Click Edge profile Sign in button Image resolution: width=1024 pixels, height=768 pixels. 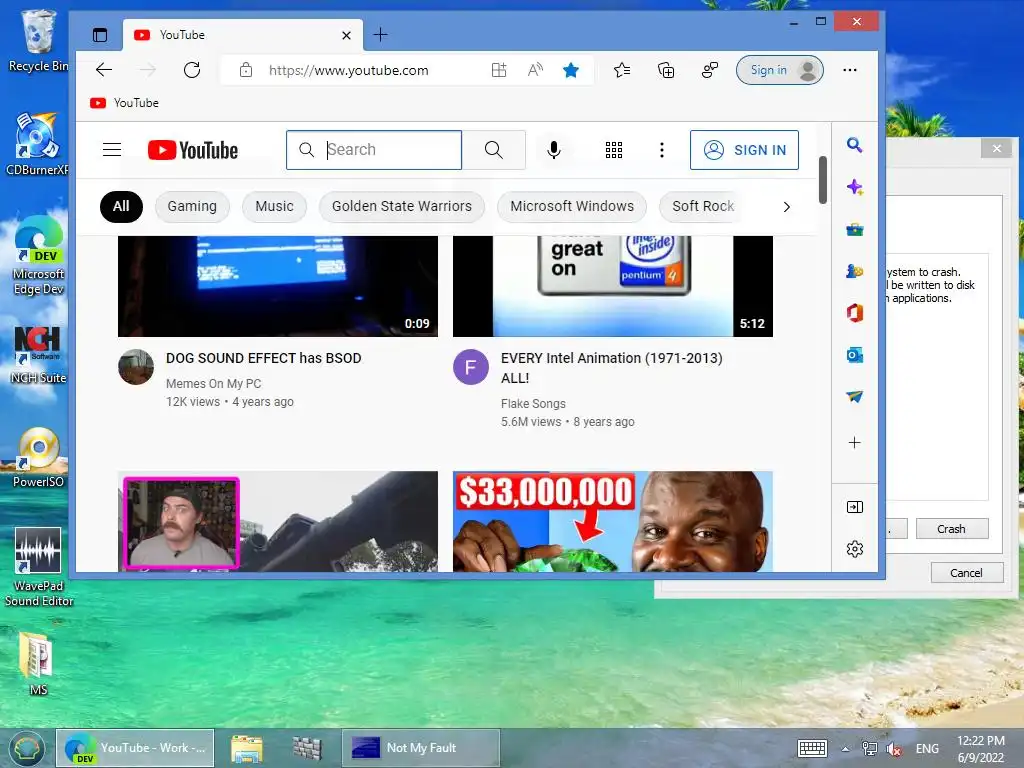pyautogui.click(x=779, y=70)
